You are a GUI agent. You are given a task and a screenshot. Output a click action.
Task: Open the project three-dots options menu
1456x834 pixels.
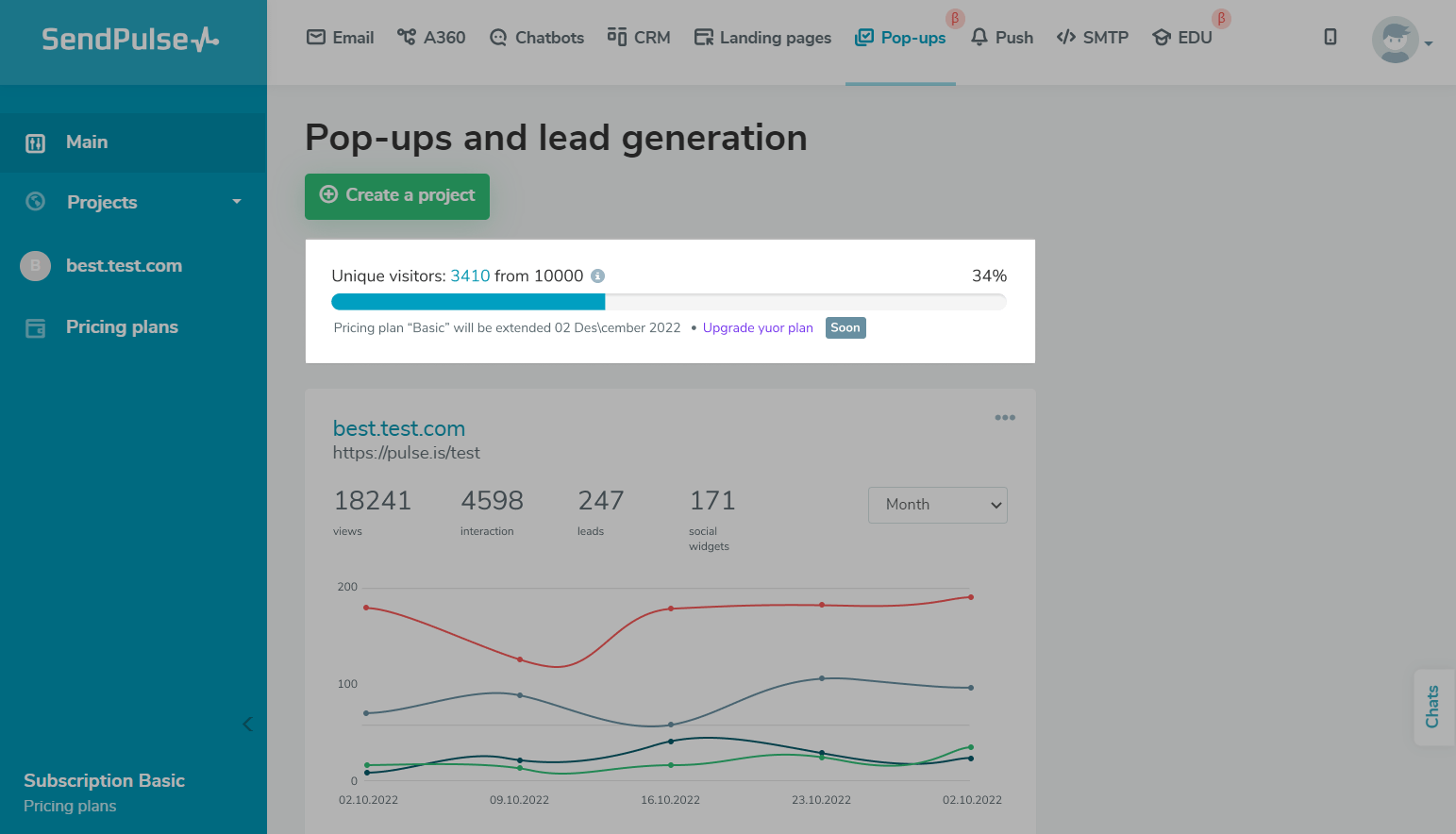(x=1005, y=417)
